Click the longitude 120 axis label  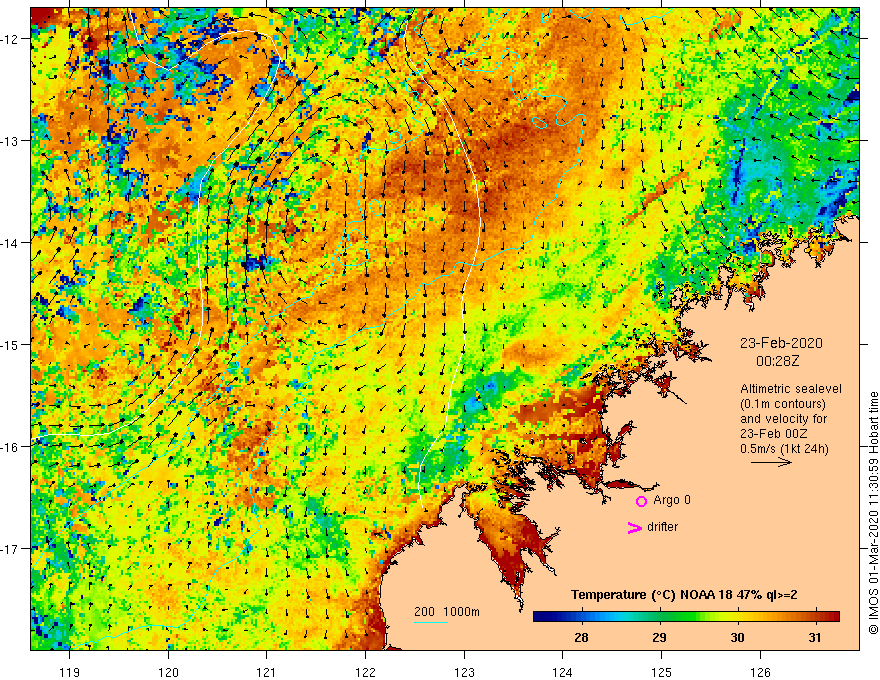coord(168,672)
